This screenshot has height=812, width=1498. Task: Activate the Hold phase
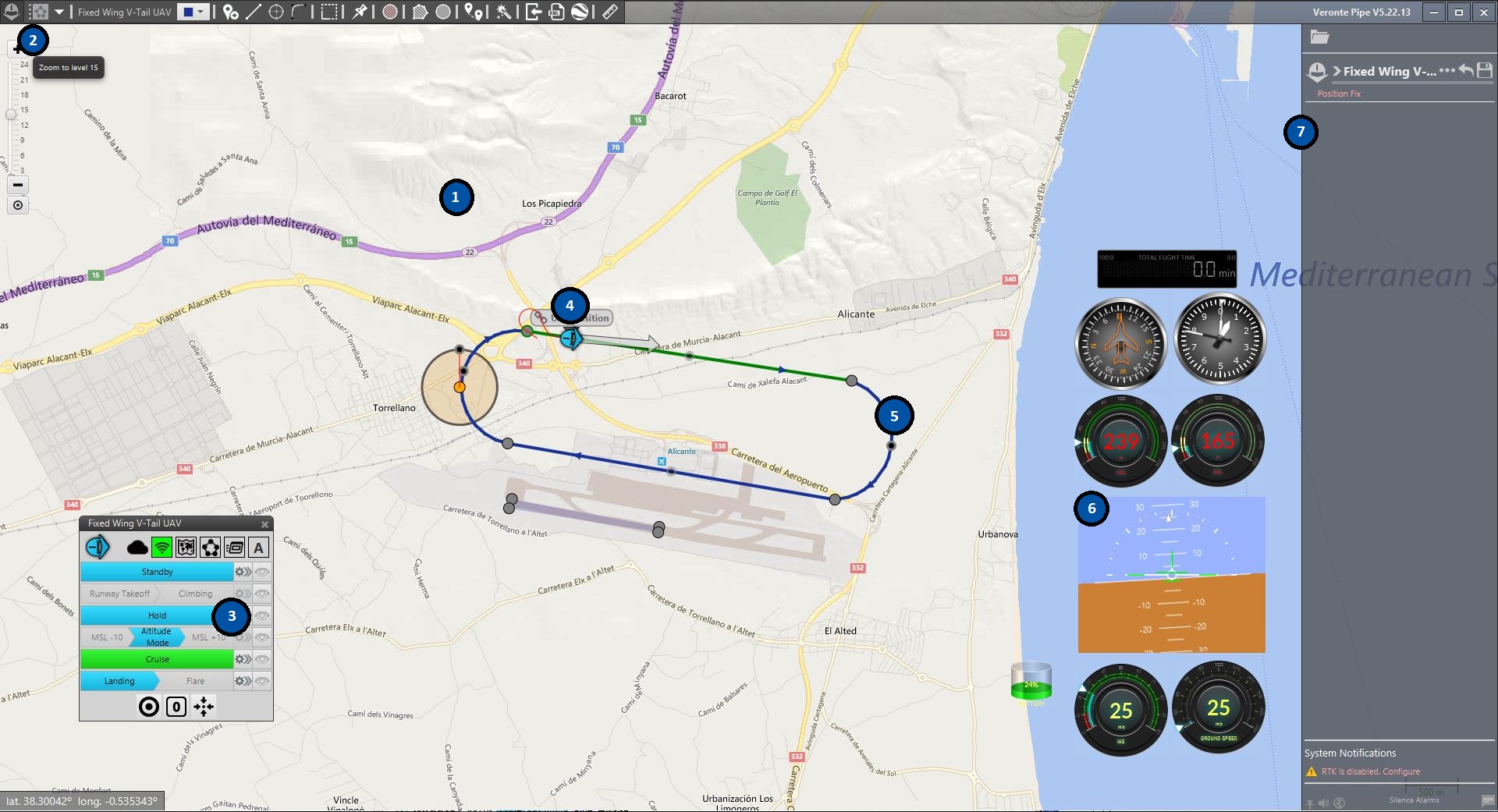click(157, 615)
